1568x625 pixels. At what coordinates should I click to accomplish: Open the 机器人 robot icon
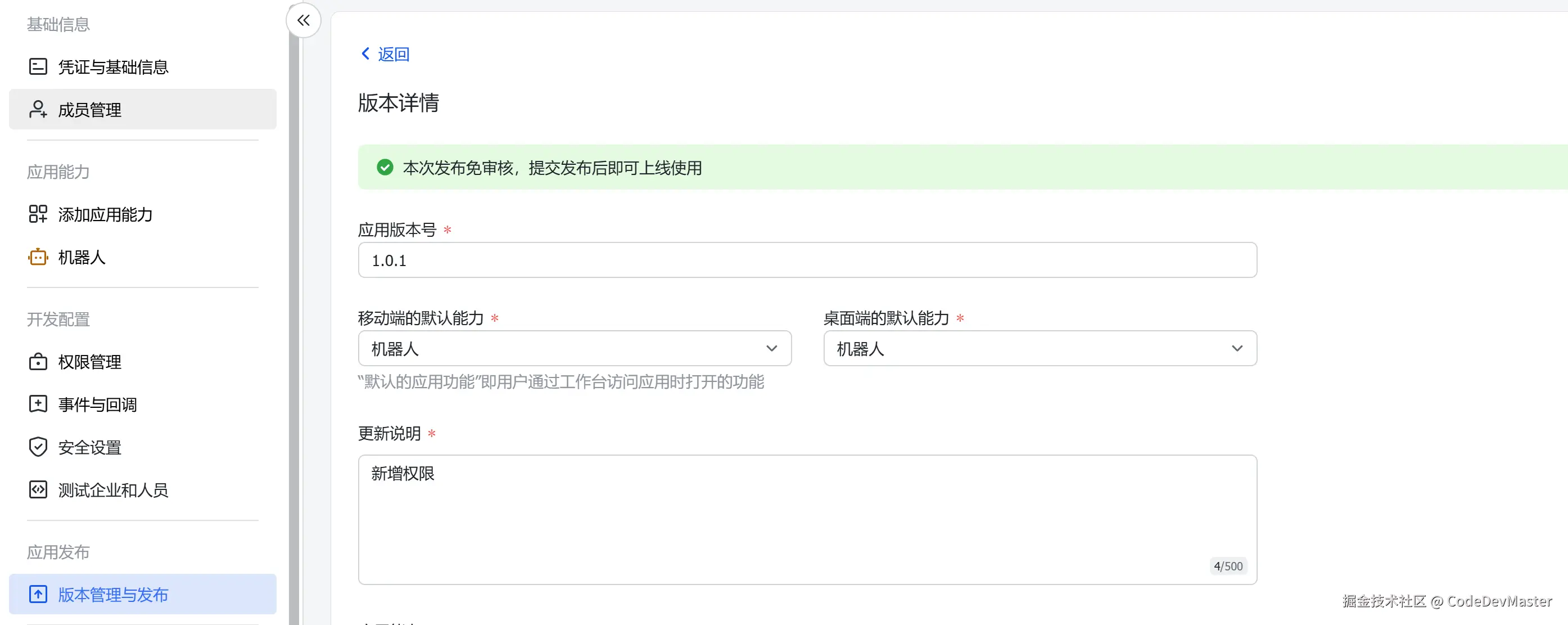[38, 257]
